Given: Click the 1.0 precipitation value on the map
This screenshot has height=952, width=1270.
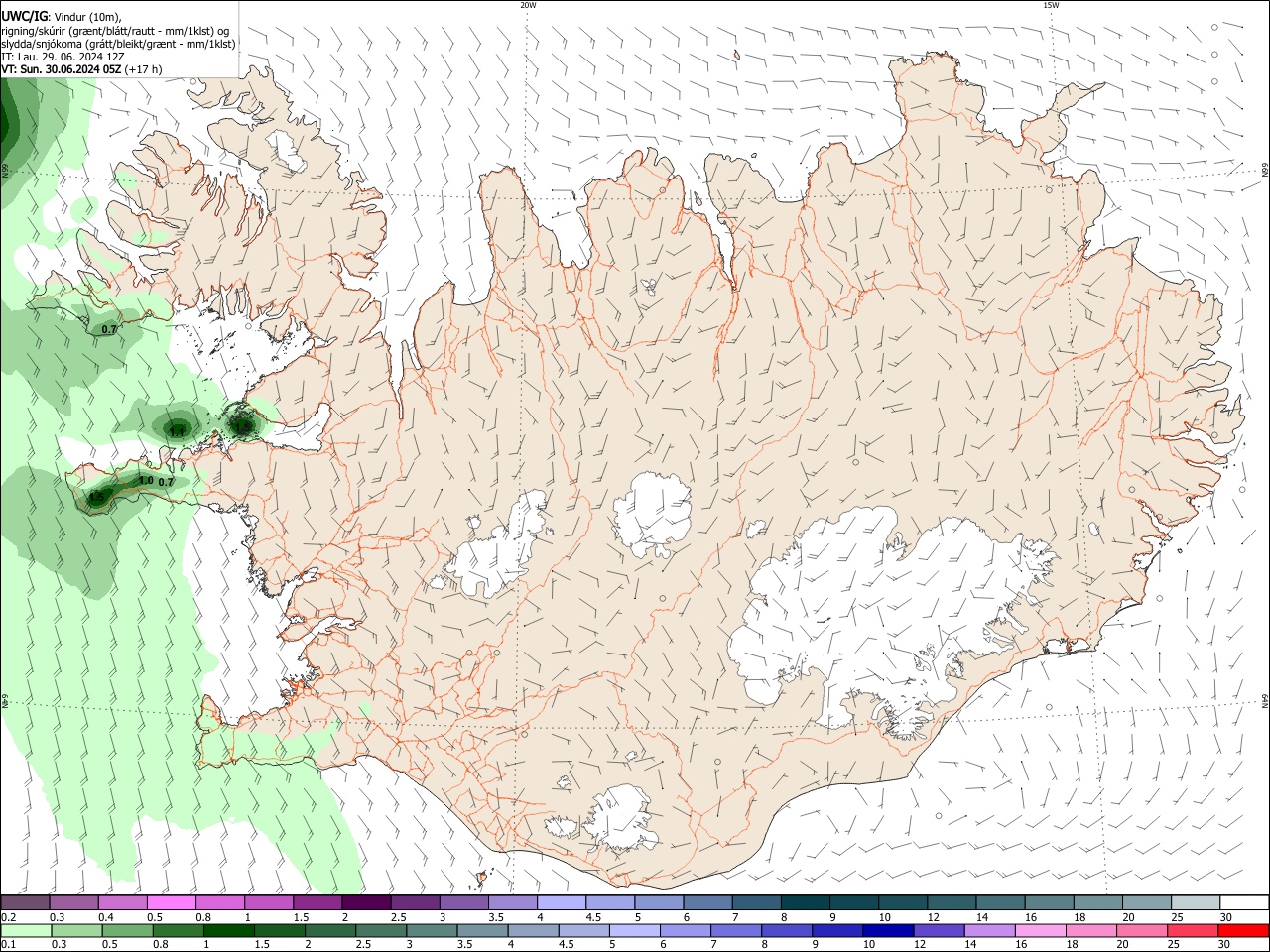Looking at the screenshot, I should (145, 480).
